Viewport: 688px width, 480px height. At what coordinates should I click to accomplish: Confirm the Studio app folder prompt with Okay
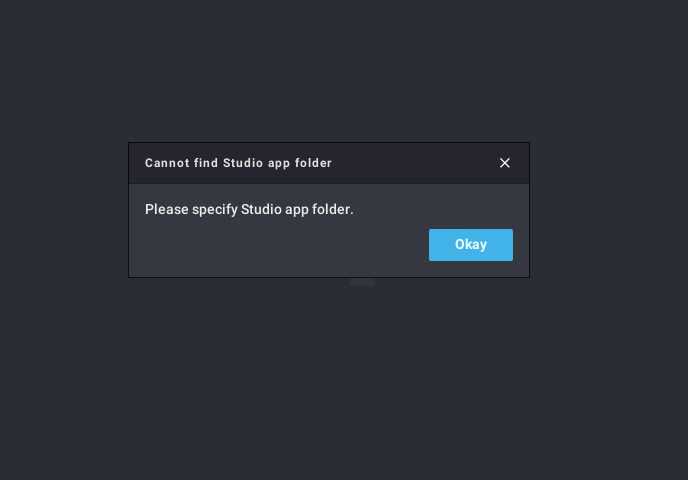pyautogui.click(x=471, y=245)
